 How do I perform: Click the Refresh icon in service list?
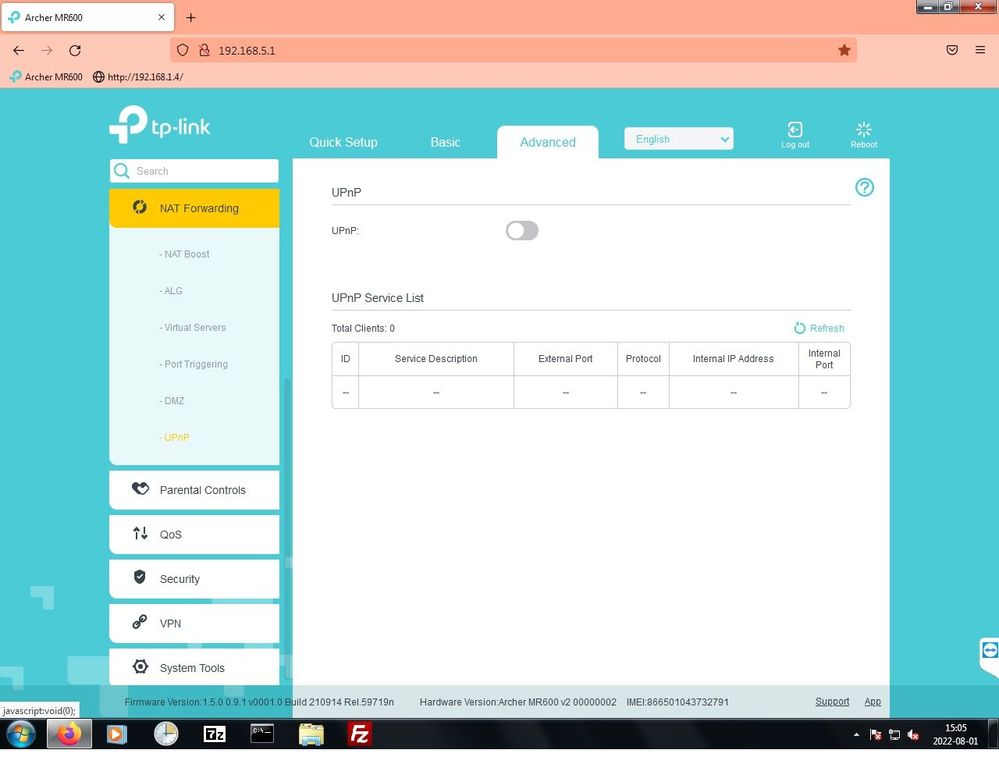[x=800, y=328]
